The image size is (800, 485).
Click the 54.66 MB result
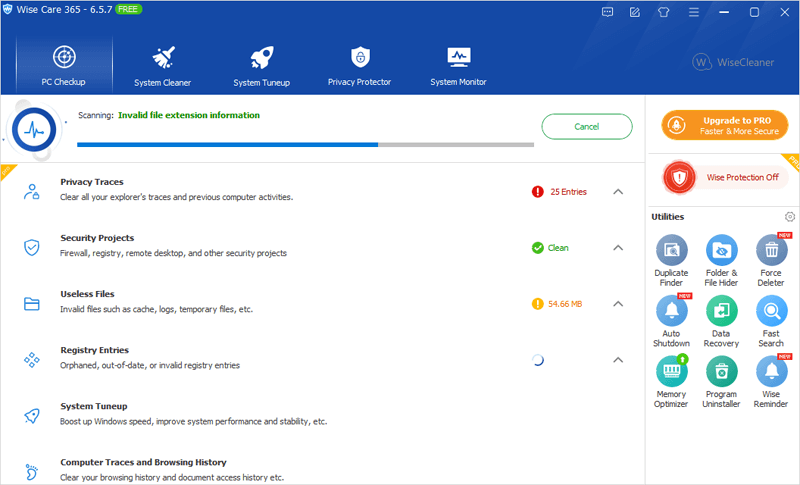(565, 304)
